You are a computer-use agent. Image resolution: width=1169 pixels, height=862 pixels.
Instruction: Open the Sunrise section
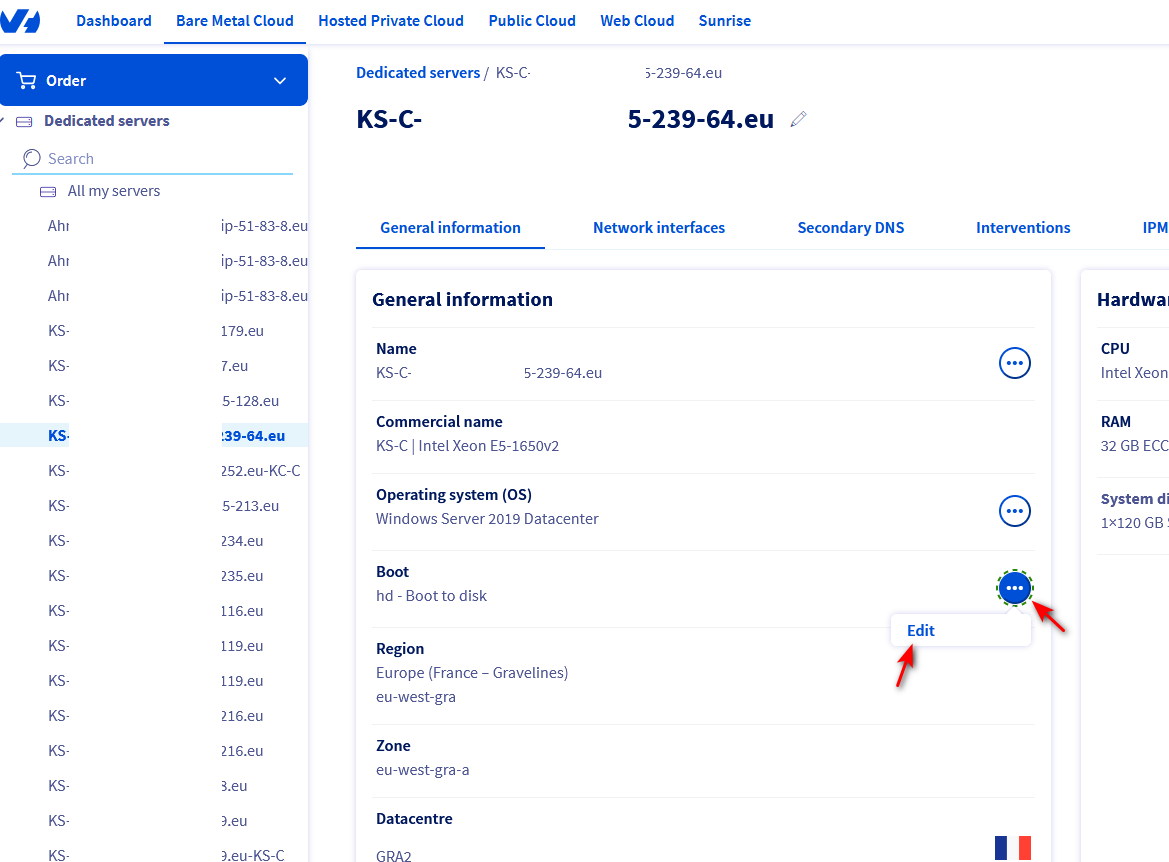coord(724,21)
